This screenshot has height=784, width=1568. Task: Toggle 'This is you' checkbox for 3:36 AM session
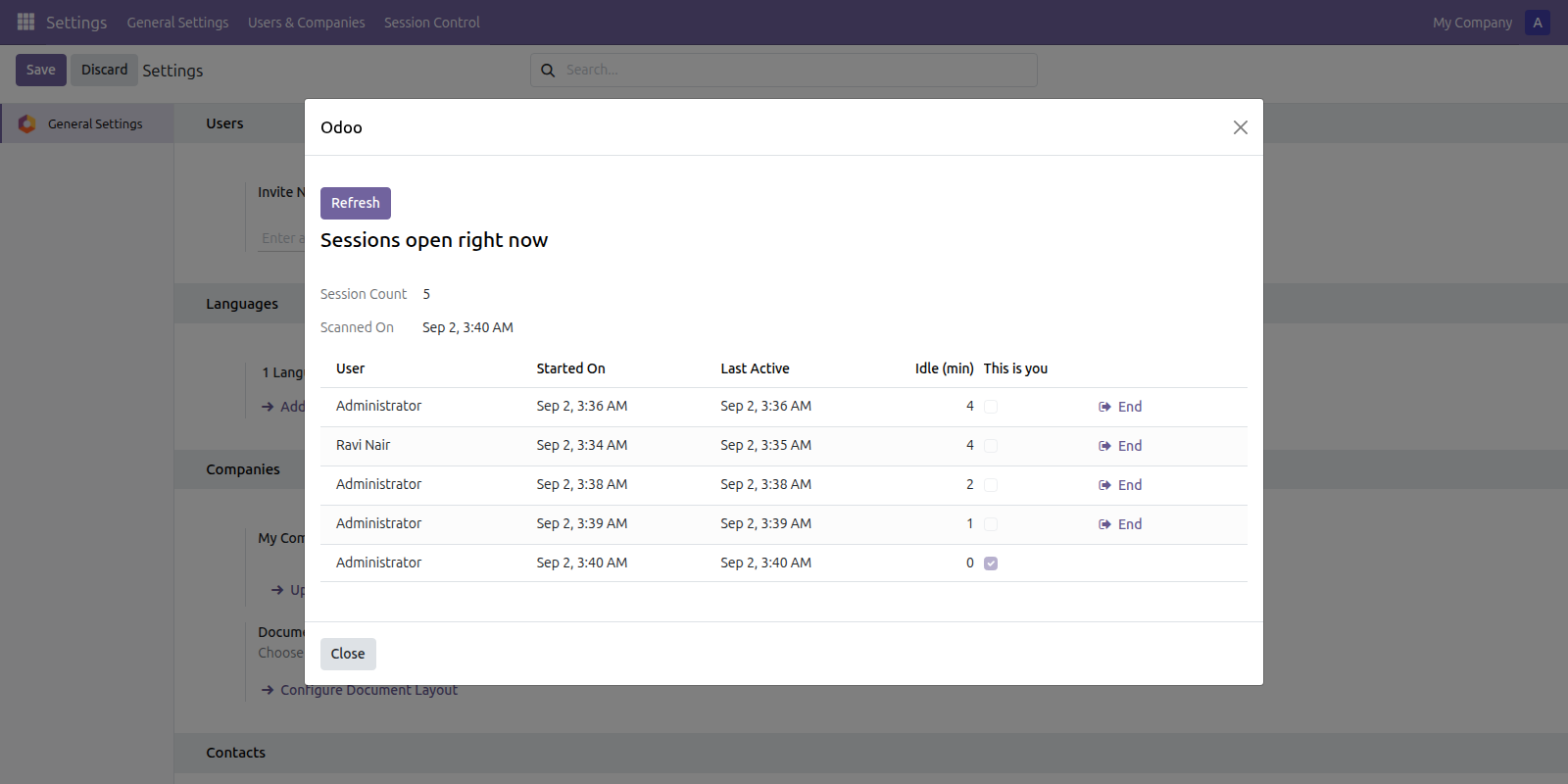pyautogui.click(x=991, y=407)
